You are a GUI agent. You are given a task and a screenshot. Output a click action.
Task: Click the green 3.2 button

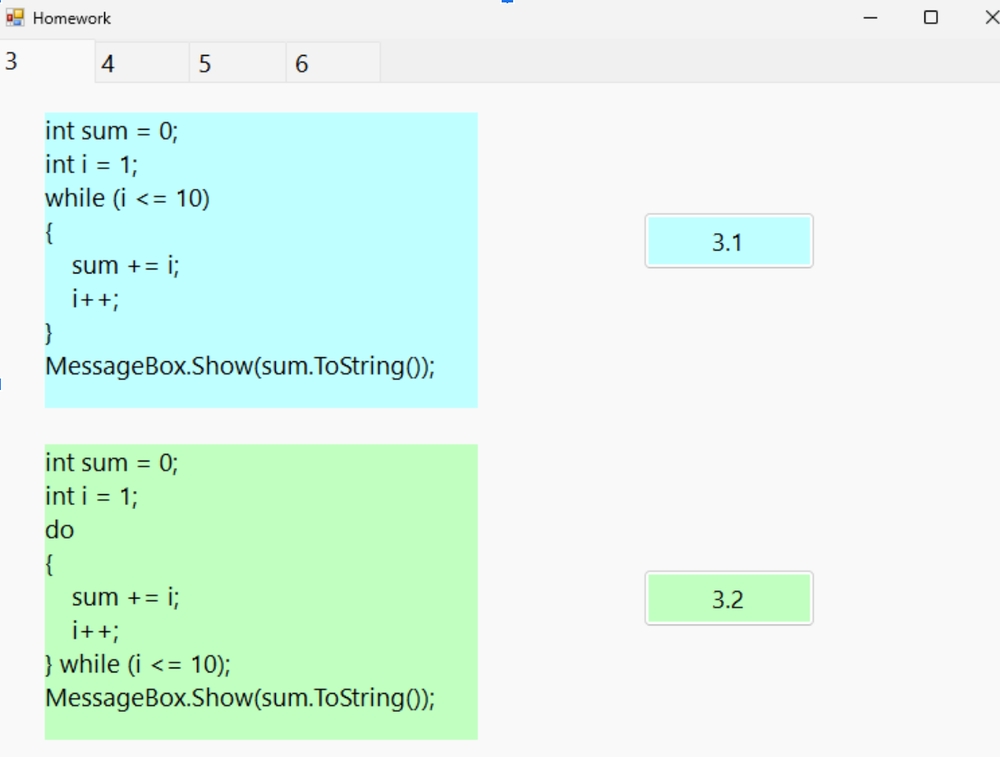click(x=729, y=598)
